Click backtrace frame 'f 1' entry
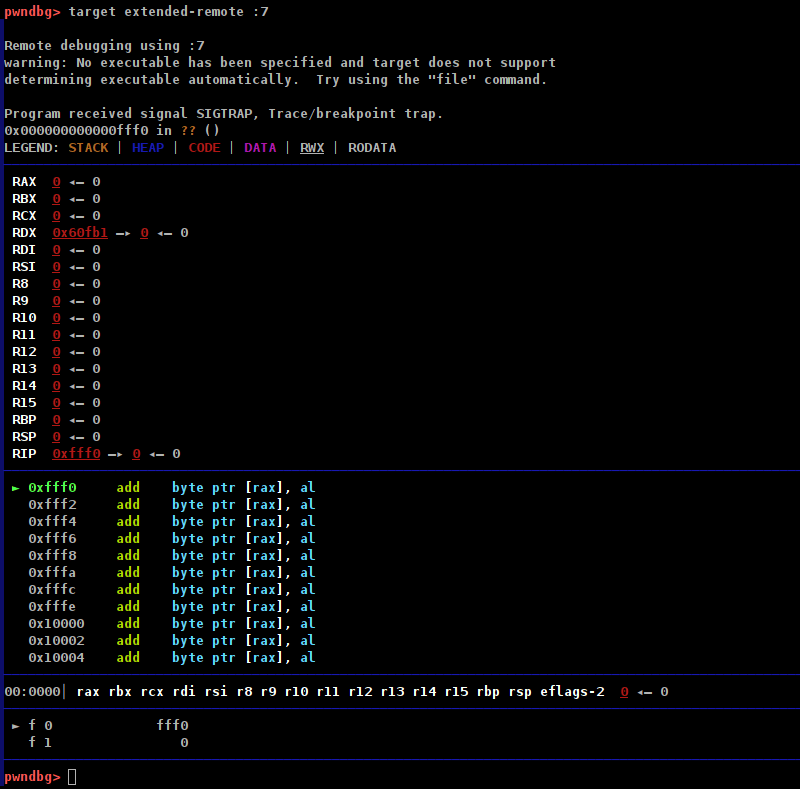Image resolution: width=800 pixels, height=789 pixels. pyautogui.click(x=108, y=743)
